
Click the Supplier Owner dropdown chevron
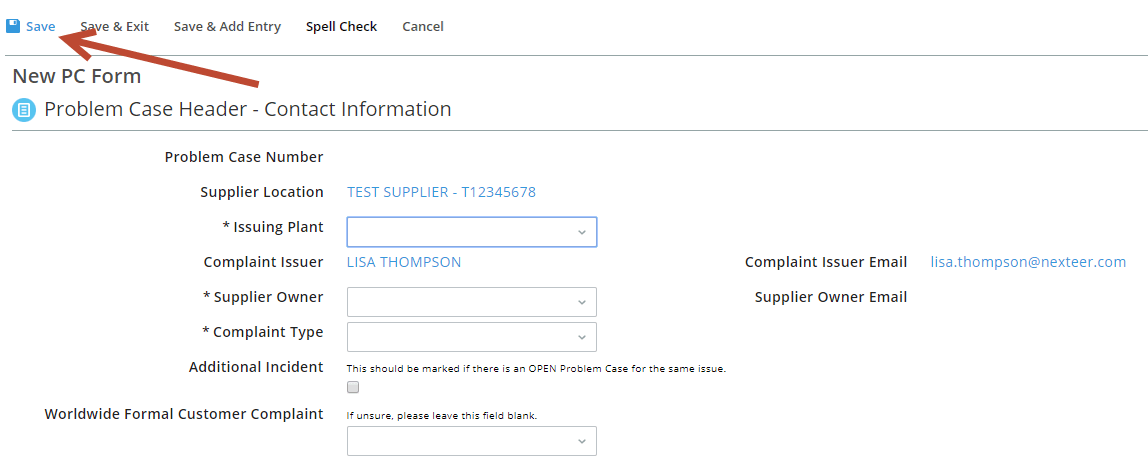coord(581,302)
